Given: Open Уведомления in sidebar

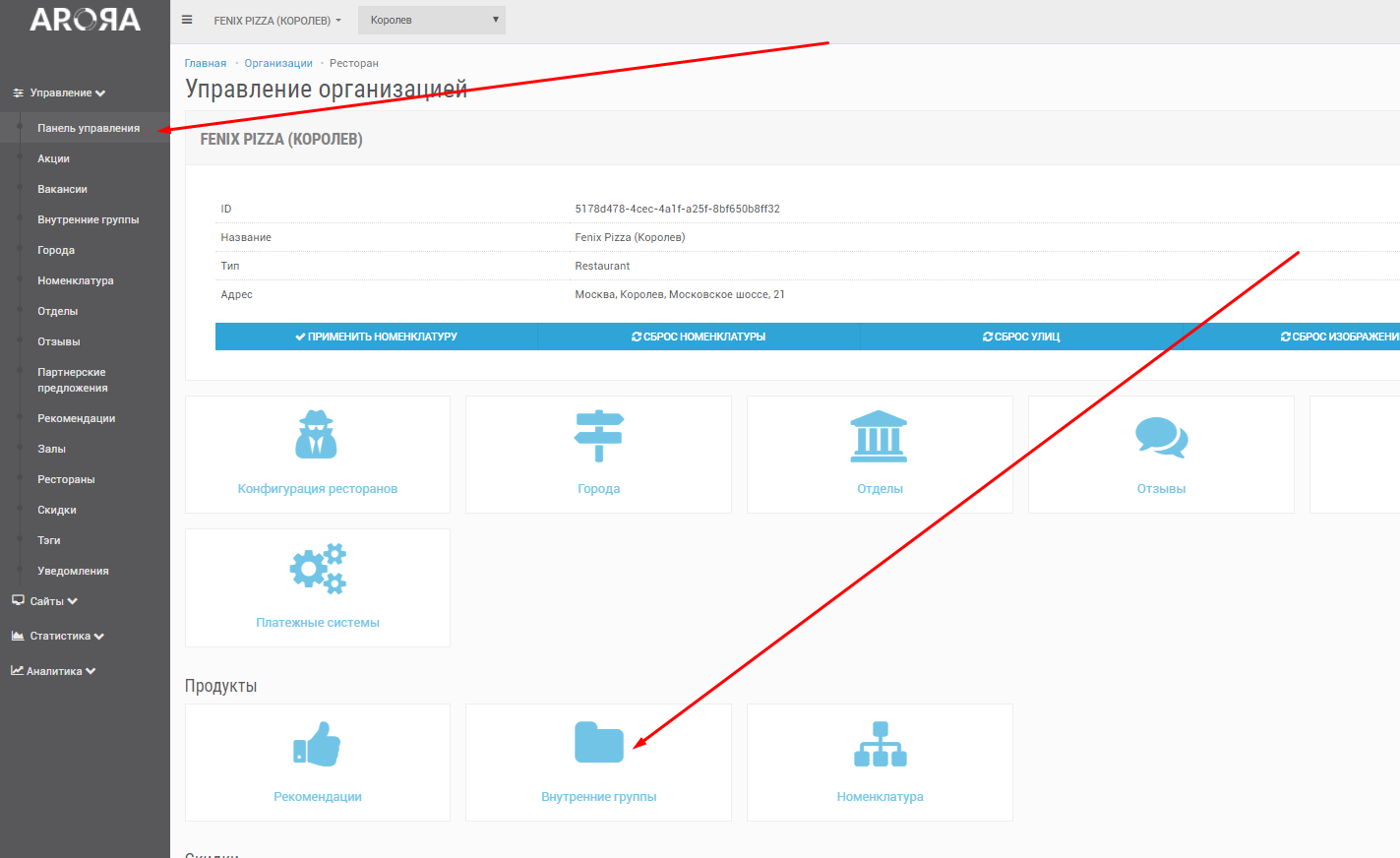Looking at the screenshot, I should (x=73, y=571).
